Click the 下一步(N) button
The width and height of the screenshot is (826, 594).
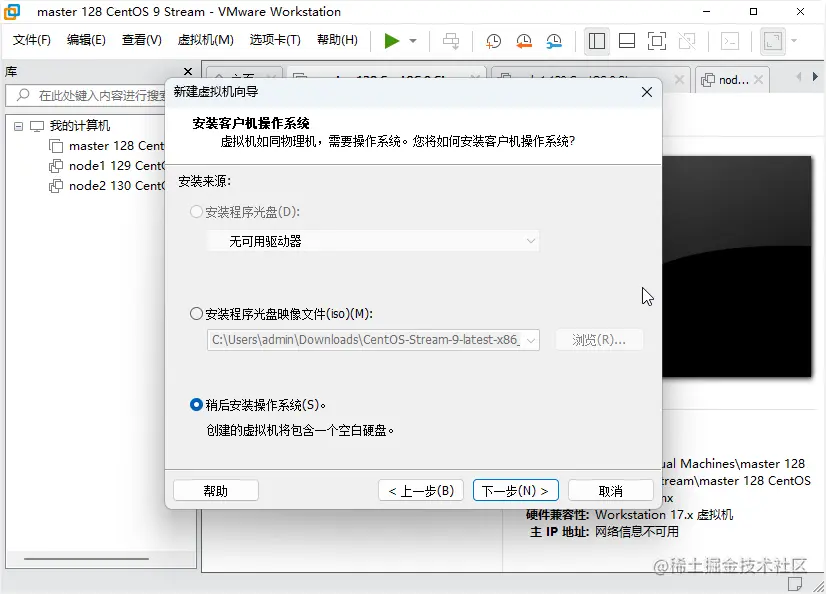tap(515, 490)
